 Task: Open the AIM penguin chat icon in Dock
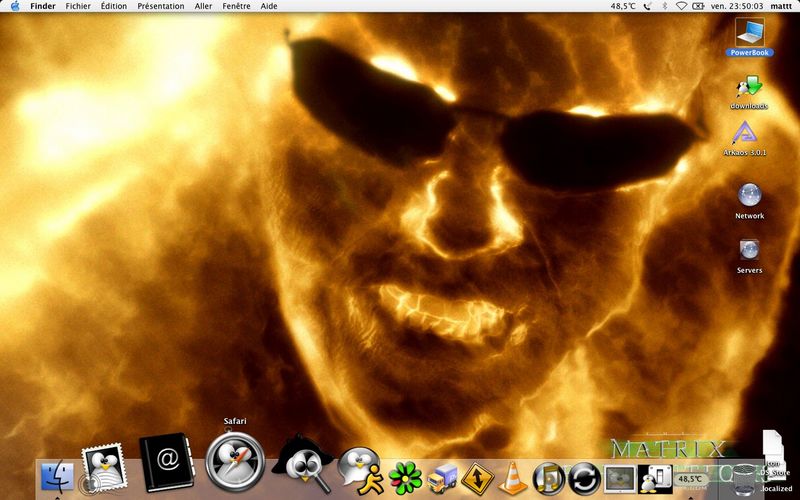360,471
